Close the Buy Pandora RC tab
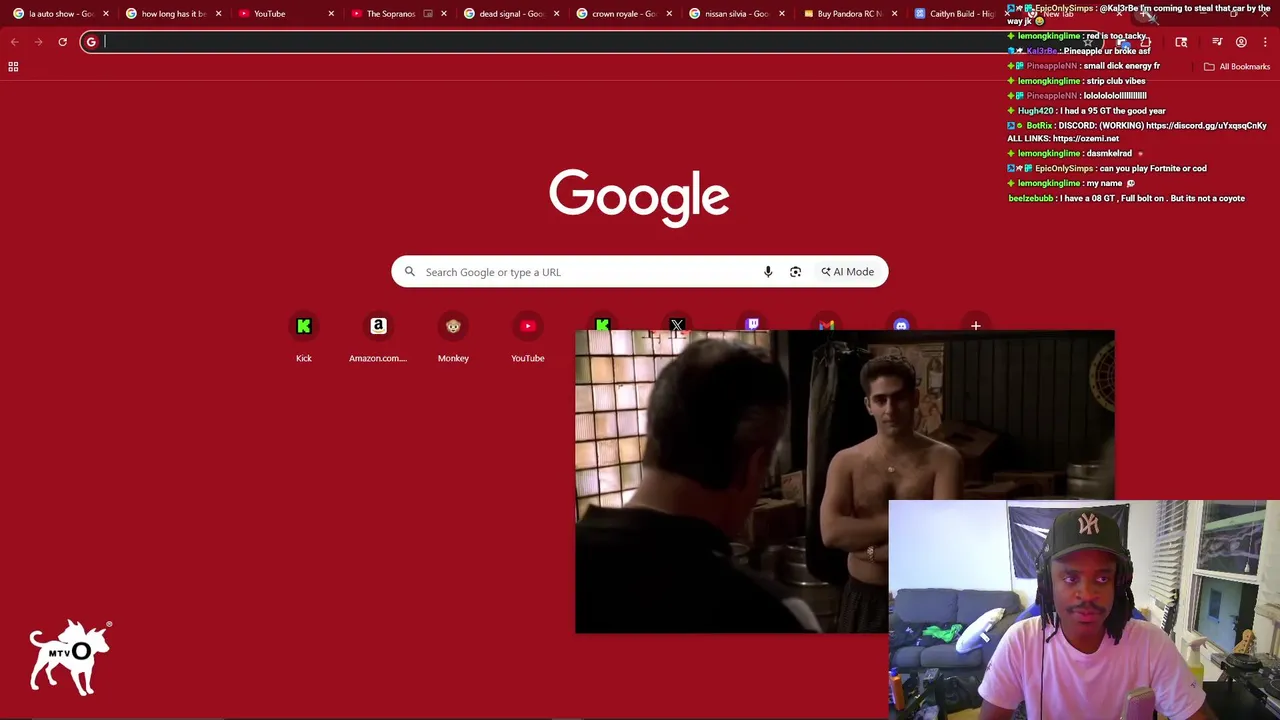1280x720 pixels. (895, 14)
